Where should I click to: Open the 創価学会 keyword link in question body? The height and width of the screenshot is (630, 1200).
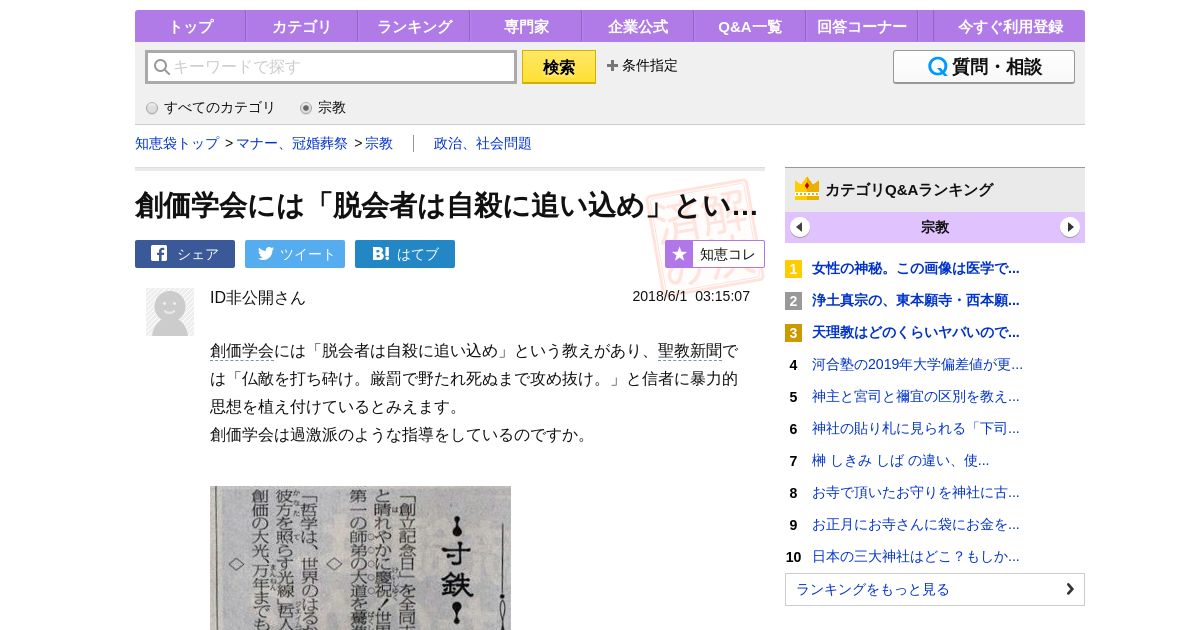point(242,351)
